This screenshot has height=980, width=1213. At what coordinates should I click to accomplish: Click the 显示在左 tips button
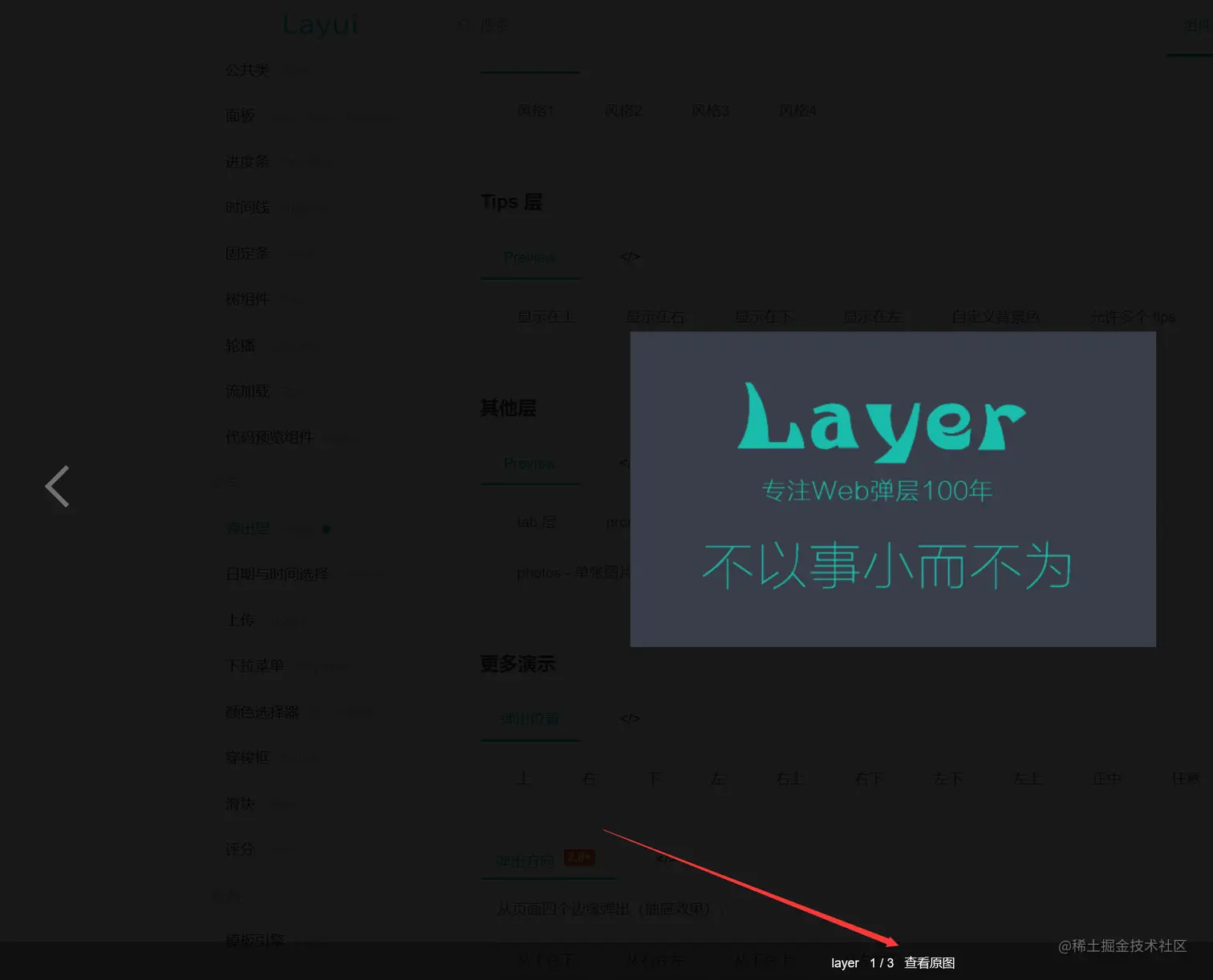[872, 317]
